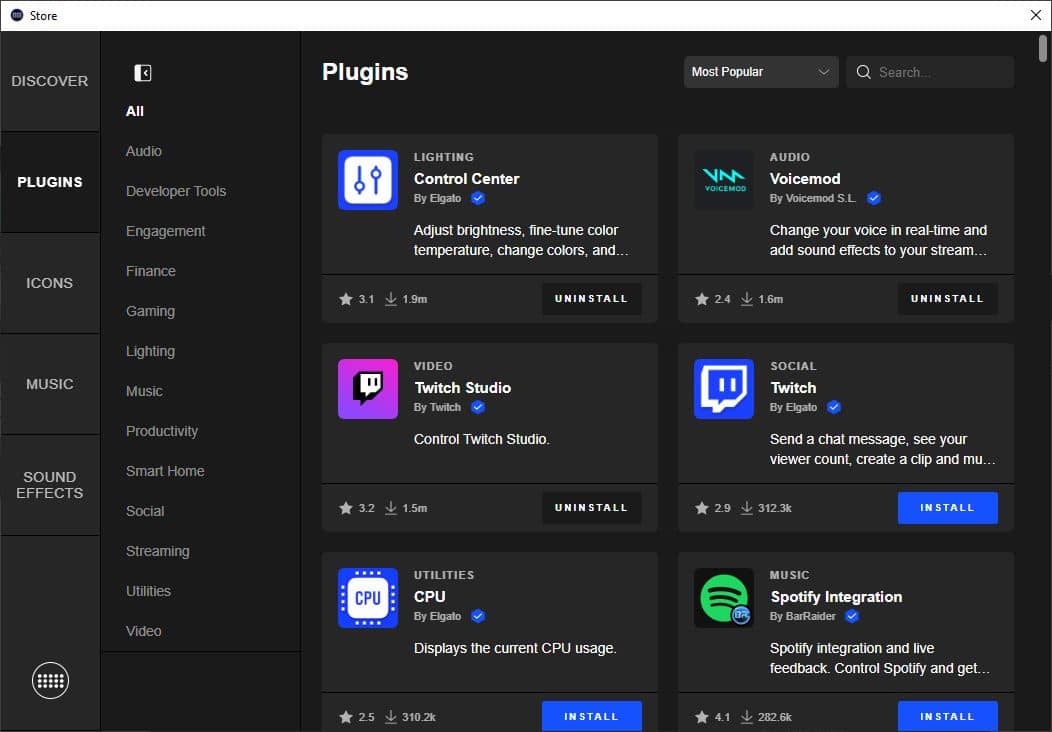Open the Control Center plugin title
The image size is (1052, 732).
click(466, 179)
